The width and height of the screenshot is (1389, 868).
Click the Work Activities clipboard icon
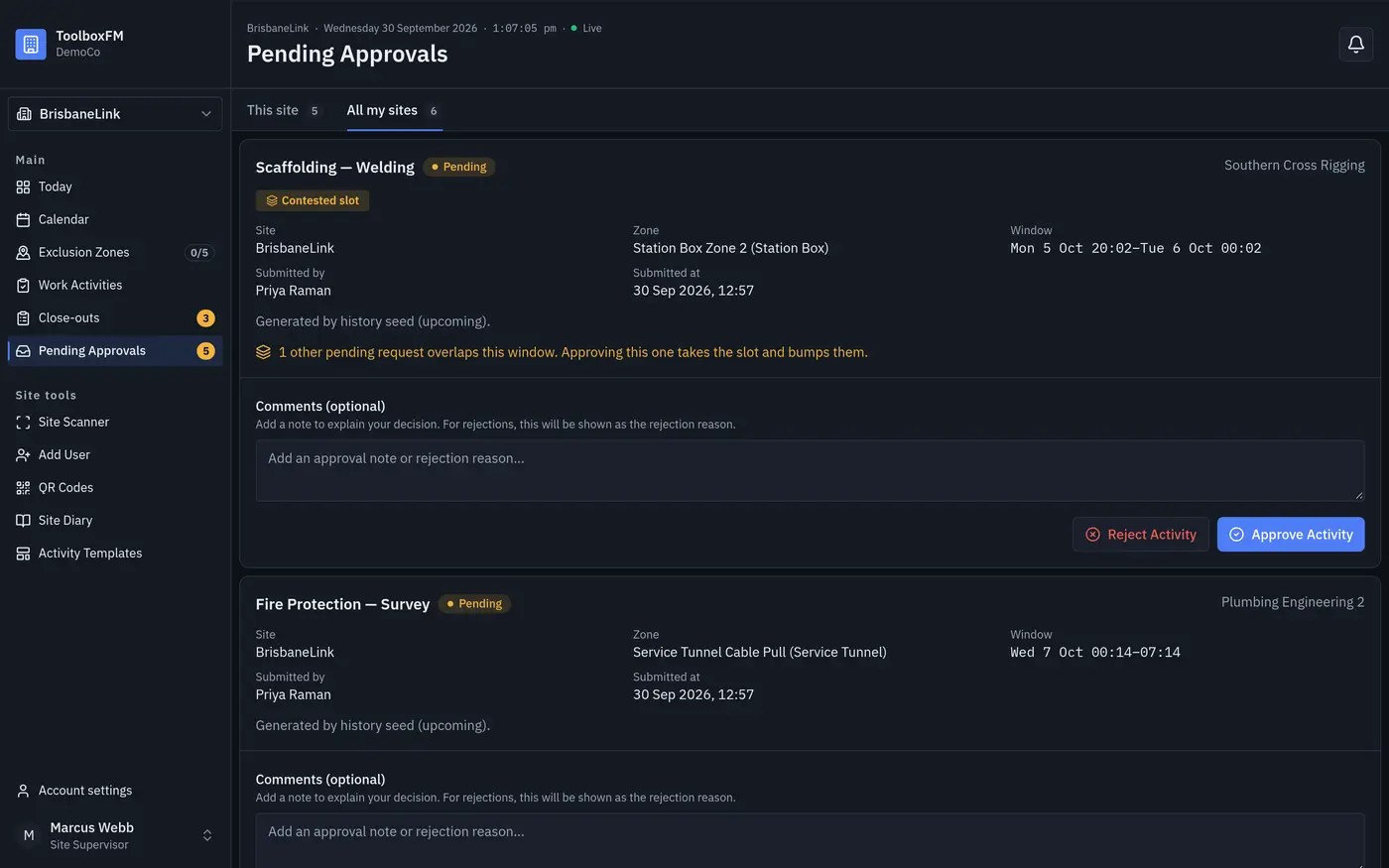pyautogui.click(x=23, y=285)
